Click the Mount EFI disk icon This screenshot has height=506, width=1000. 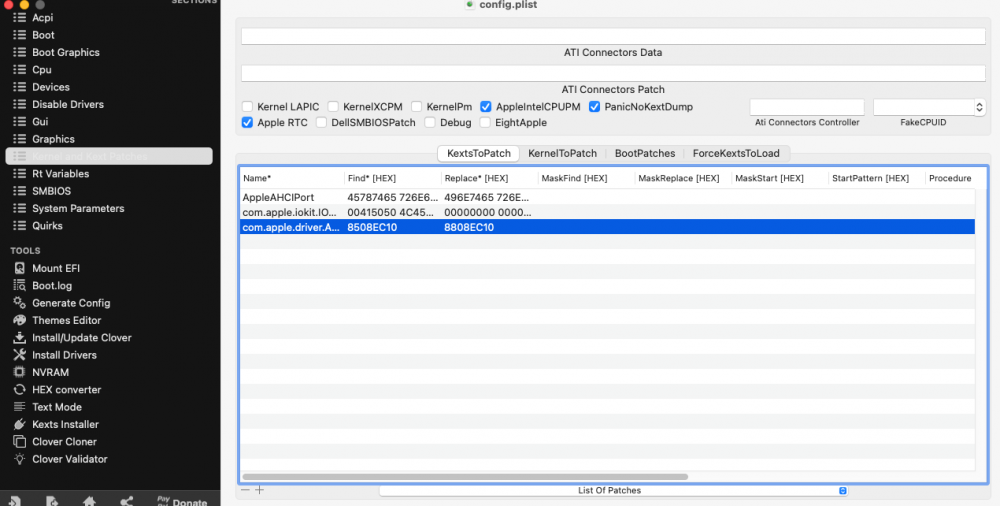[x=20, y=268]
